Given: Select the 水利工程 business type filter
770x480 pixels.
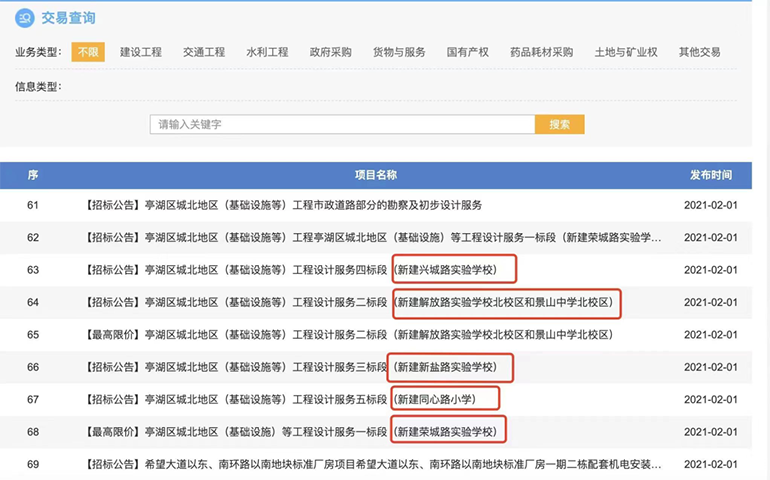Looking at the screenshot, I should tap(267, 52).
